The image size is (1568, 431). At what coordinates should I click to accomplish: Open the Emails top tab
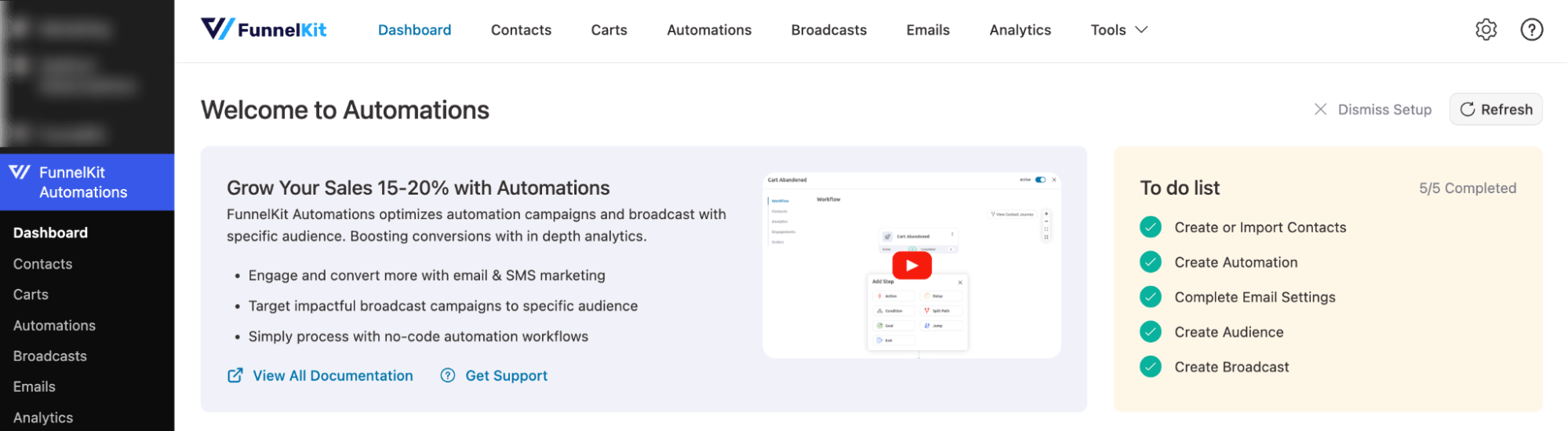coord(928,30)
